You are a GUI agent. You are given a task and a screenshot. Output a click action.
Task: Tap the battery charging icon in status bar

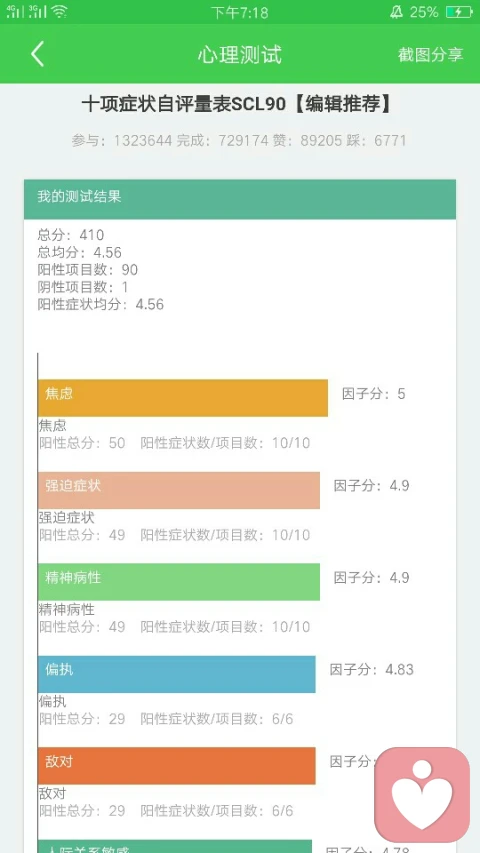click(x=459, y=11)
